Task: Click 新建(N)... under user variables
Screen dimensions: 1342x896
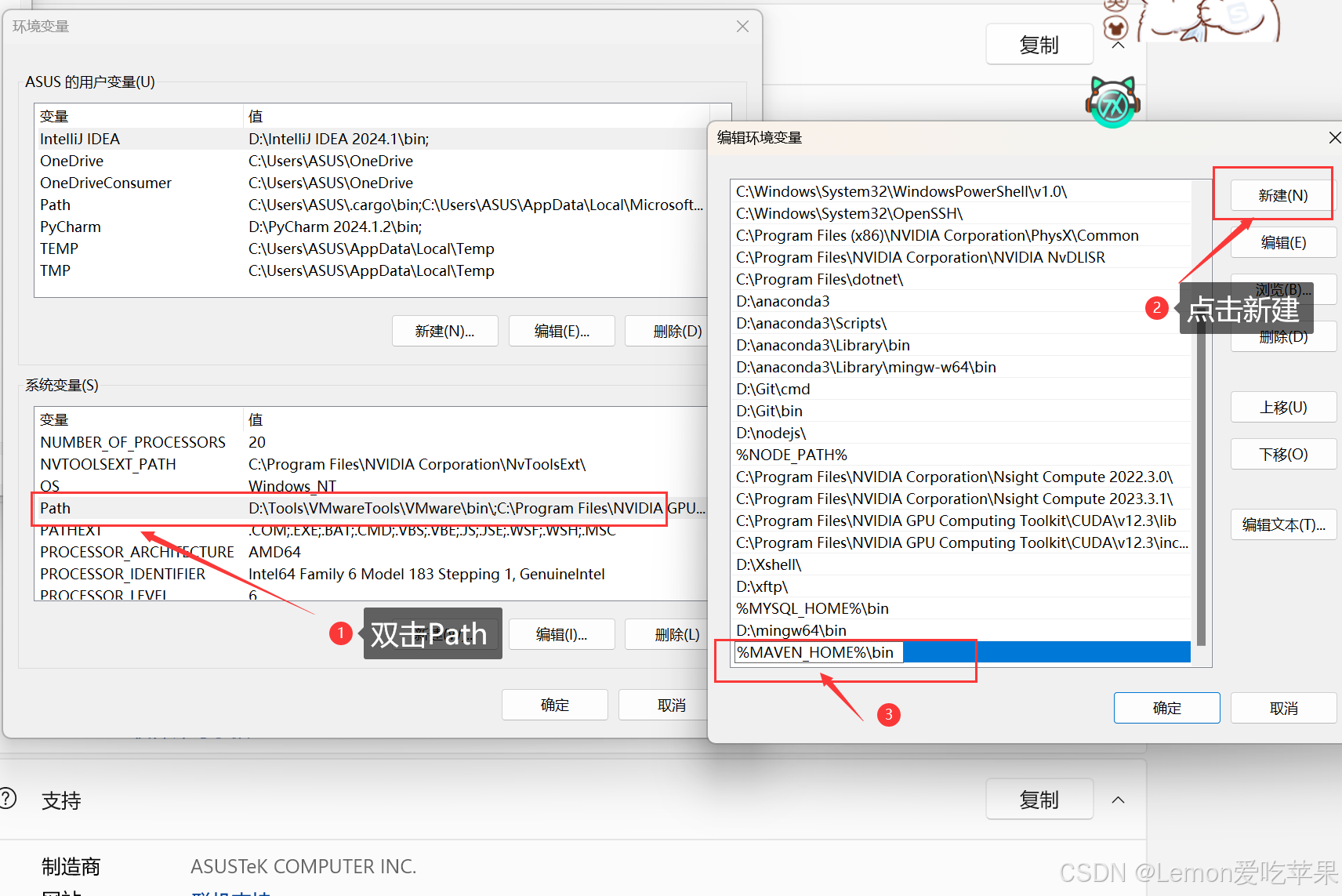Action: (x=444, y=331)
